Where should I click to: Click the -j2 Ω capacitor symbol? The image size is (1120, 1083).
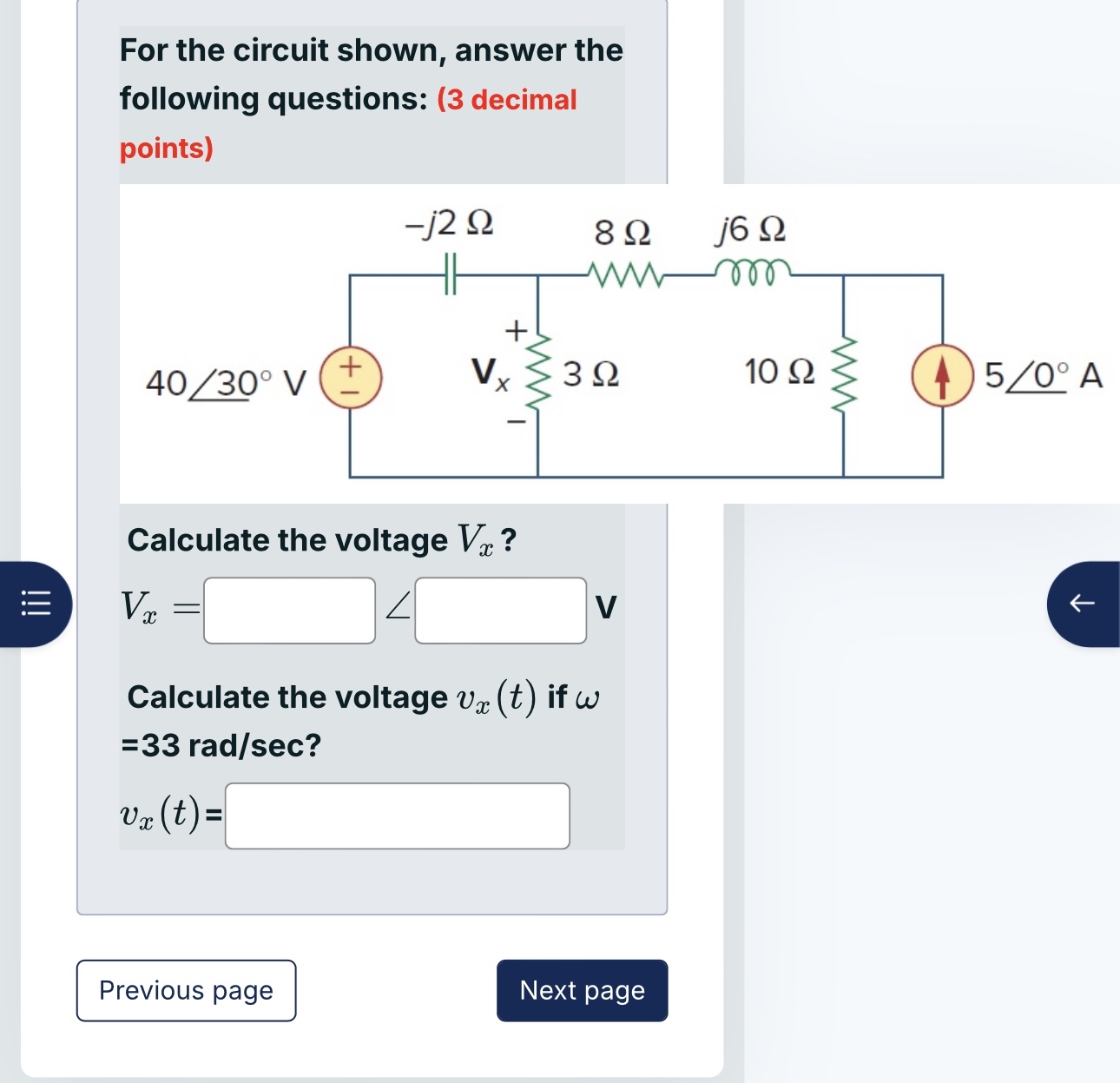[448, 274]
